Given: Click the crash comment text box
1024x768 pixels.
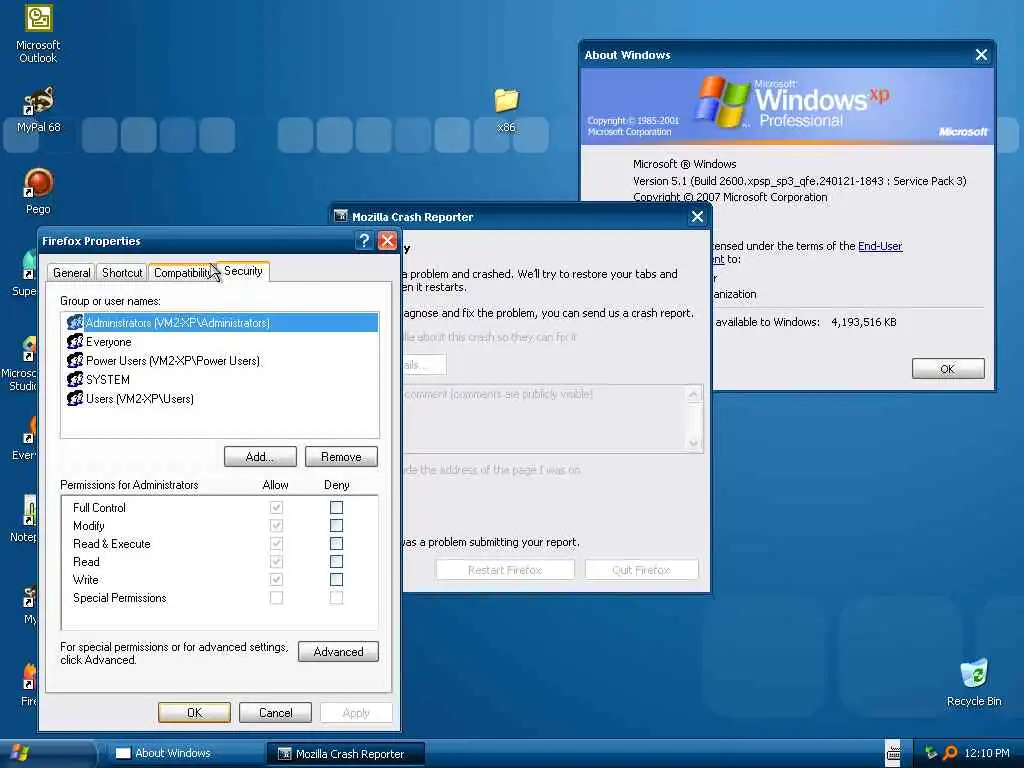Looking at the screenshot, I should coord(542,419).
